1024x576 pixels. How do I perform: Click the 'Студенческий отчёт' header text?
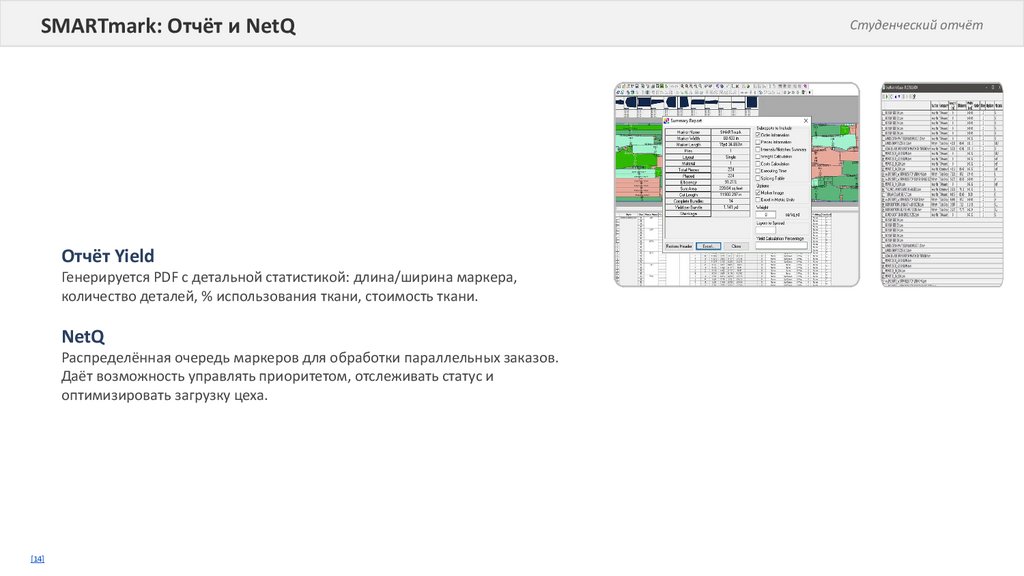[916, 25]
